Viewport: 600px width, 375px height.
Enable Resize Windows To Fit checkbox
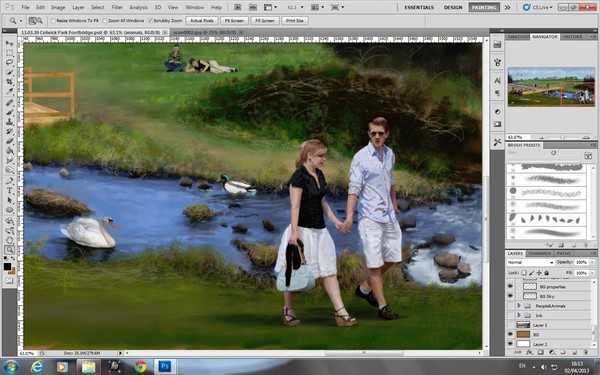54,21
